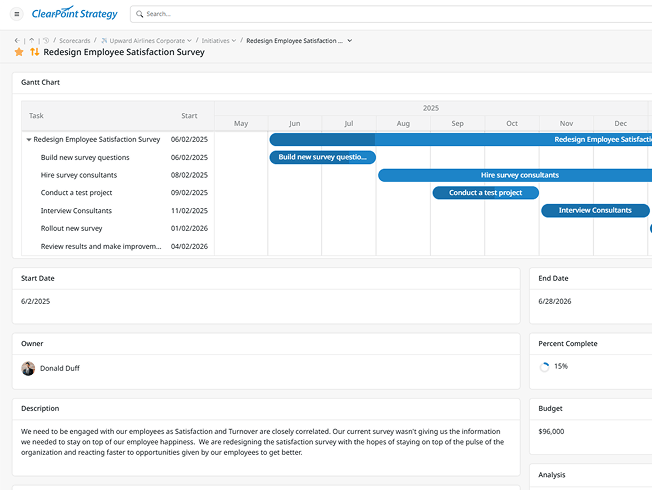Click the percent complete progress circle
Image resolution: width=652 pixels, height=490 pixels.
coord(544,367)
